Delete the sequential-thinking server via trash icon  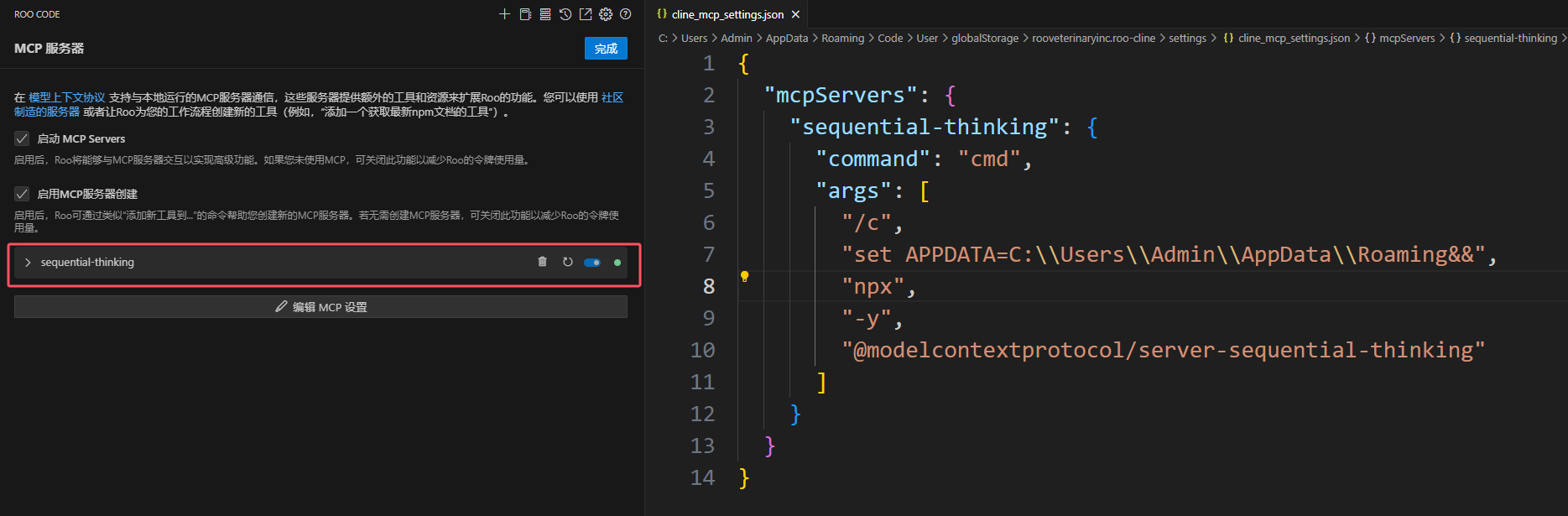(542, 262)
